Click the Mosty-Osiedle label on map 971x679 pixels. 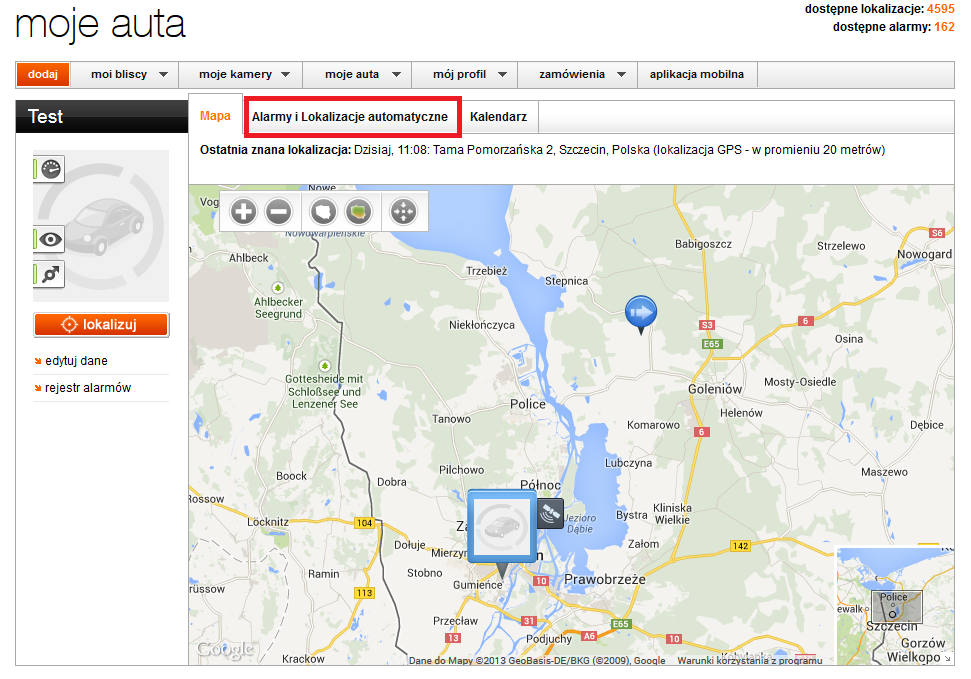click(x=800, y=382)
